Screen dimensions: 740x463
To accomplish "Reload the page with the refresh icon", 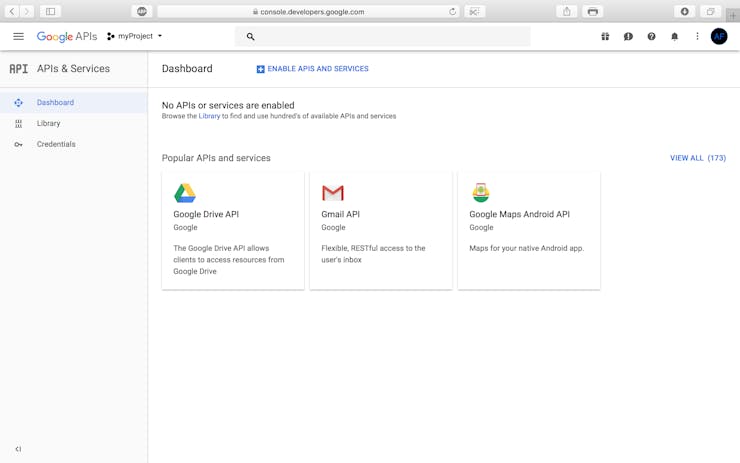I will [452, 12].
